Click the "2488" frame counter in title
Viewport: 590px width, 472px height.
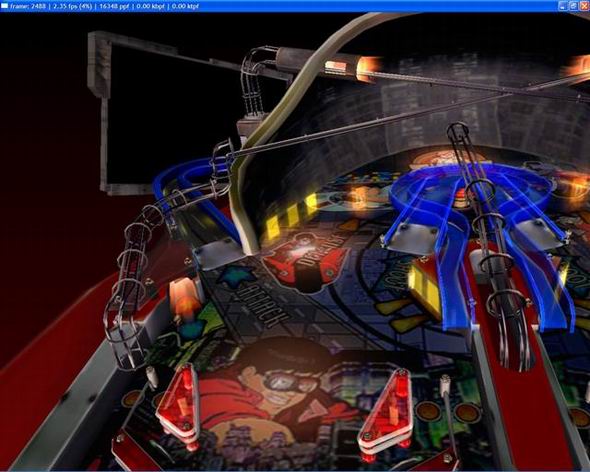click(x=38, y=6)
